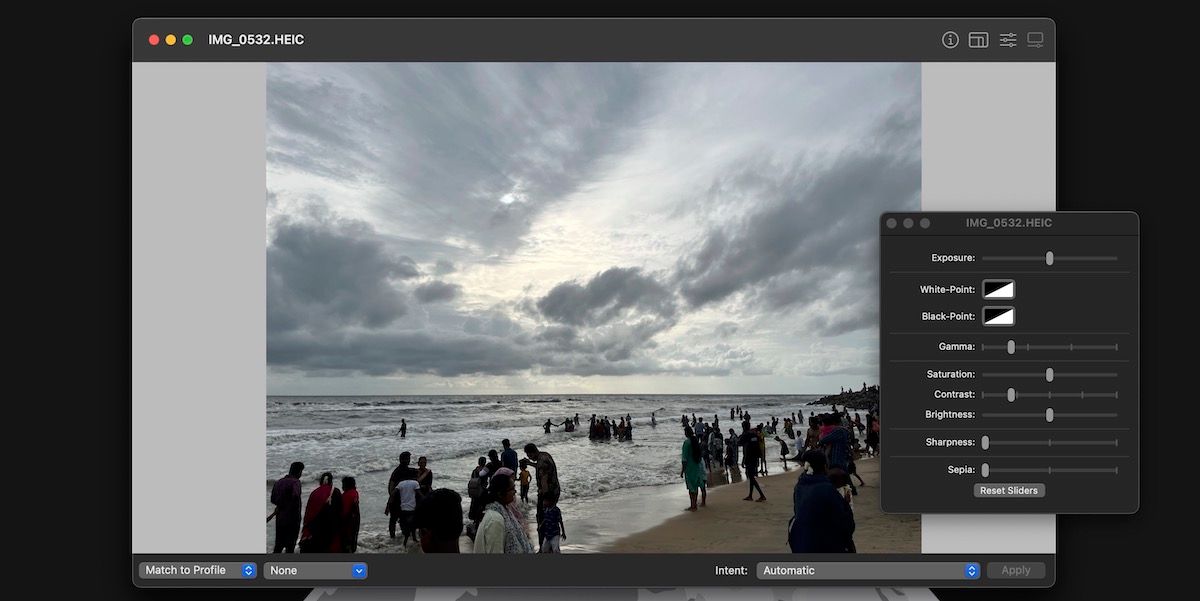Click the Brightness slider handle

(x=1050, y=414)
